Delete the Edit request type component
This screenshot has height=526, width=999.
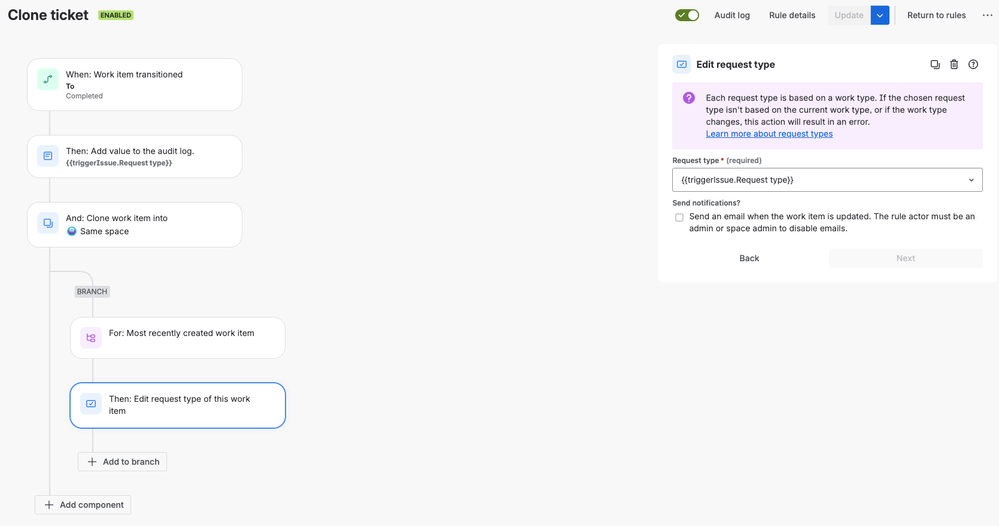[954, 64]
